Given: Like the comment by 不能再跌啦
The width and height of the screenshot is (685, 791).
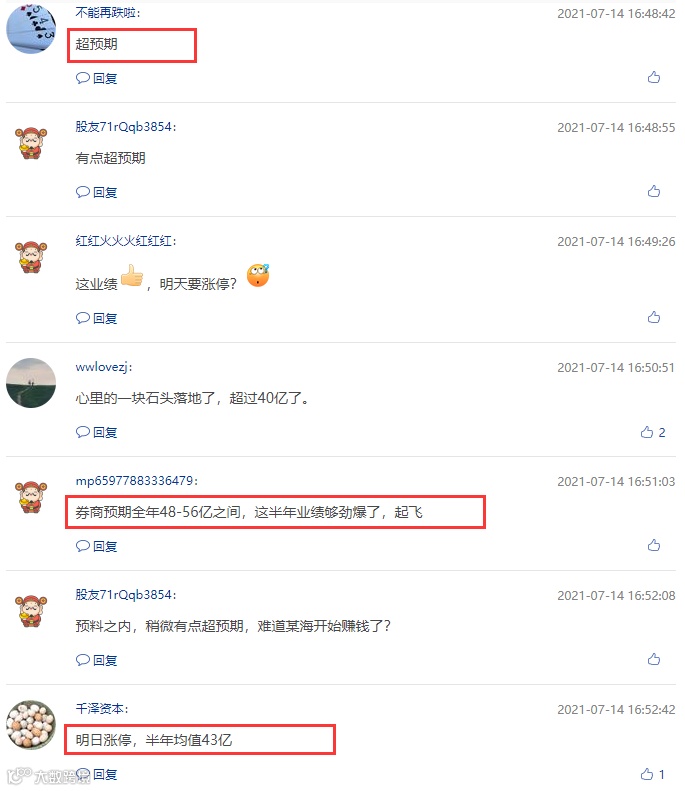Looking at the screenshot, I should pos(654,77).
